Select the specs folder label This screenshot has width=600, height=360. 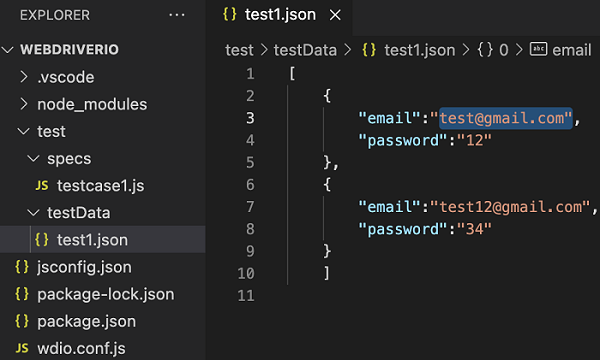[x=69, y=159]
